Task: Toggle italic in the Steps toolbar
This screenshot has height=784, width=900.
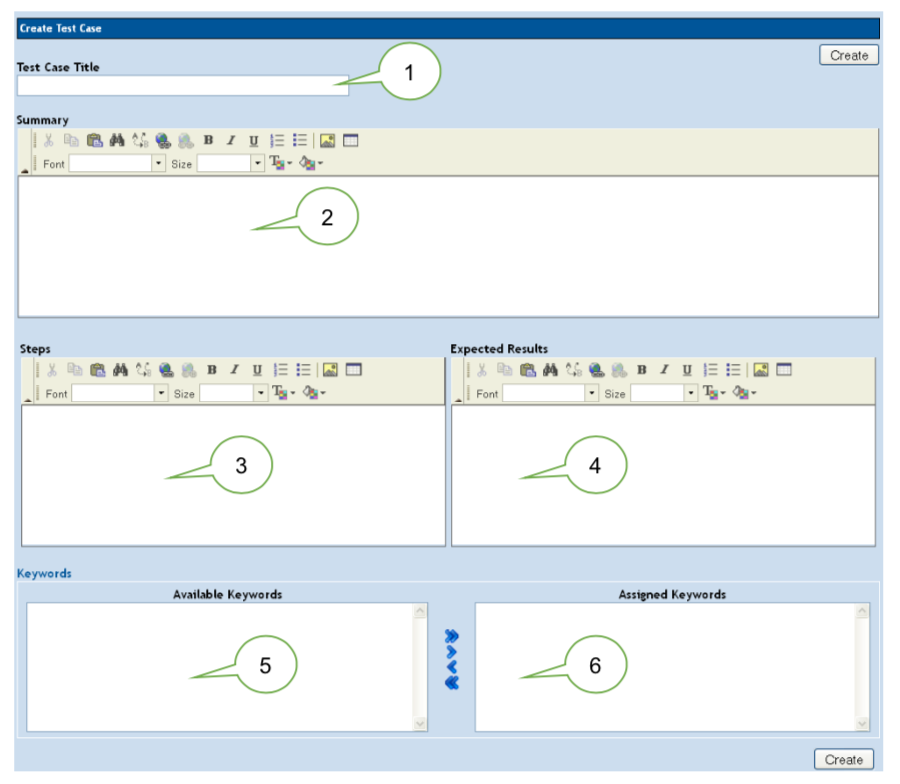Action: tap(235, 370)
